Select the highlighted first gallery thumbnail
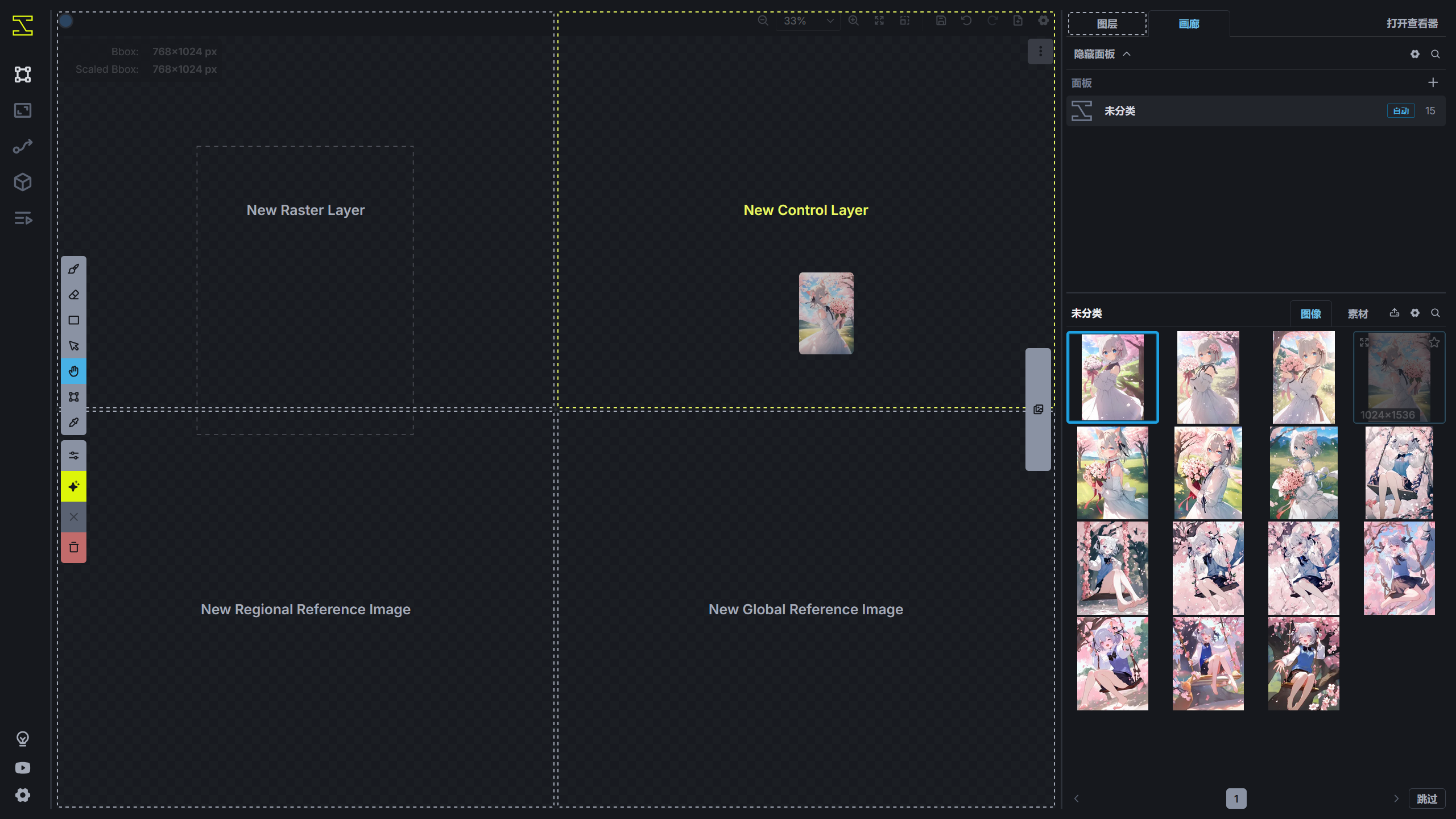 [x=1112, y=377]
